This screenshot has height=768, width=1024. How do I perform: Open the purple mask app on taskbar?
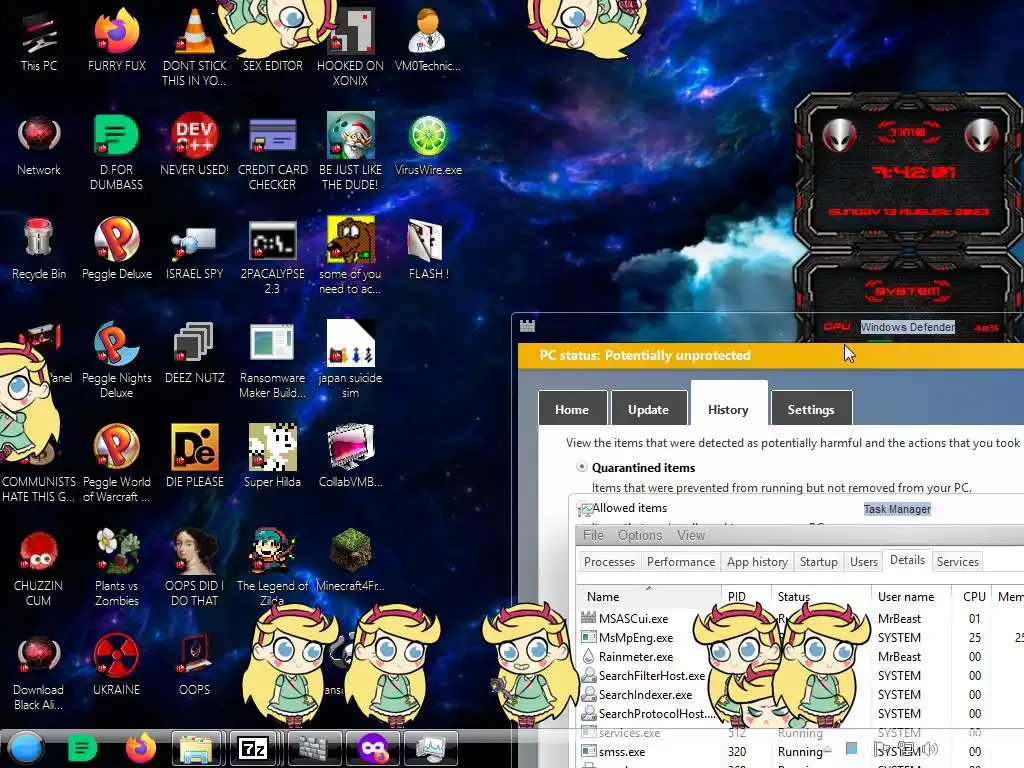coord(373,748)
